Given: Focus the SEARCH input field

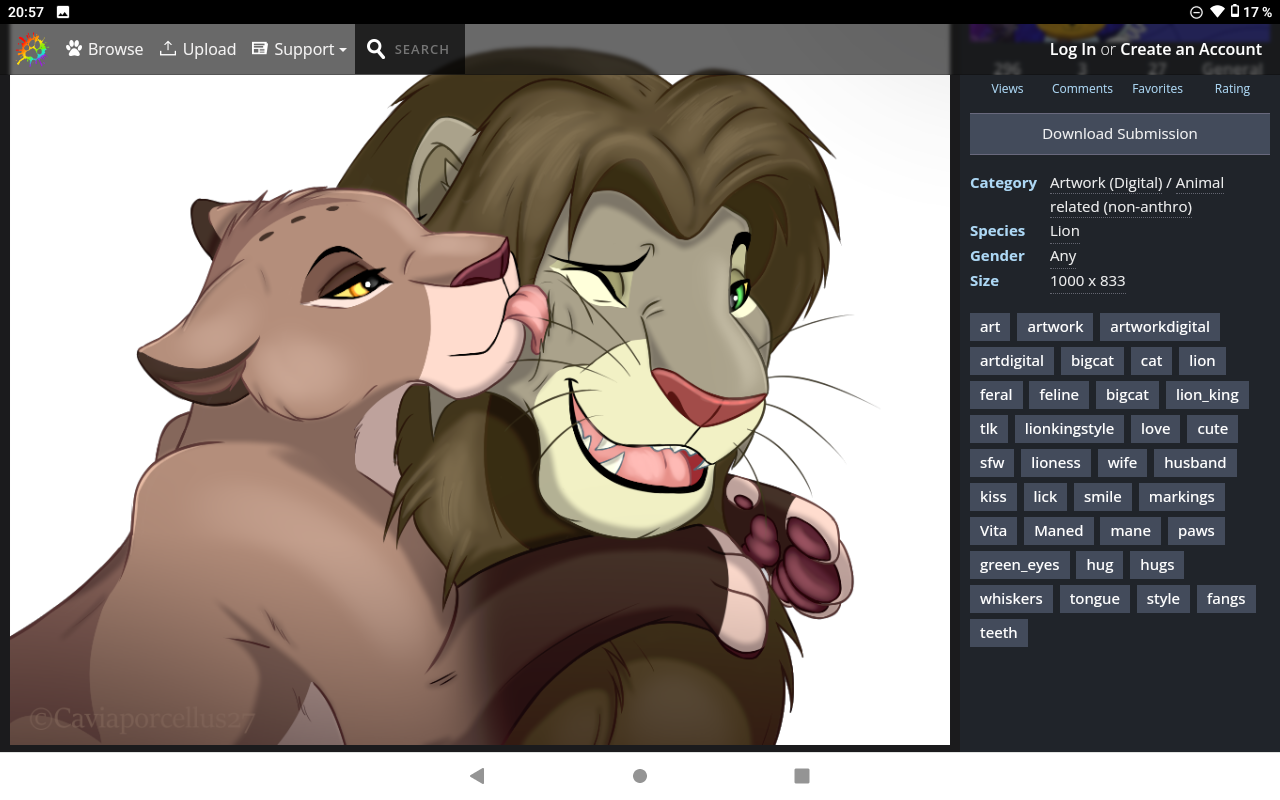Looking at the screenshot, I should [x=421, y=49].
